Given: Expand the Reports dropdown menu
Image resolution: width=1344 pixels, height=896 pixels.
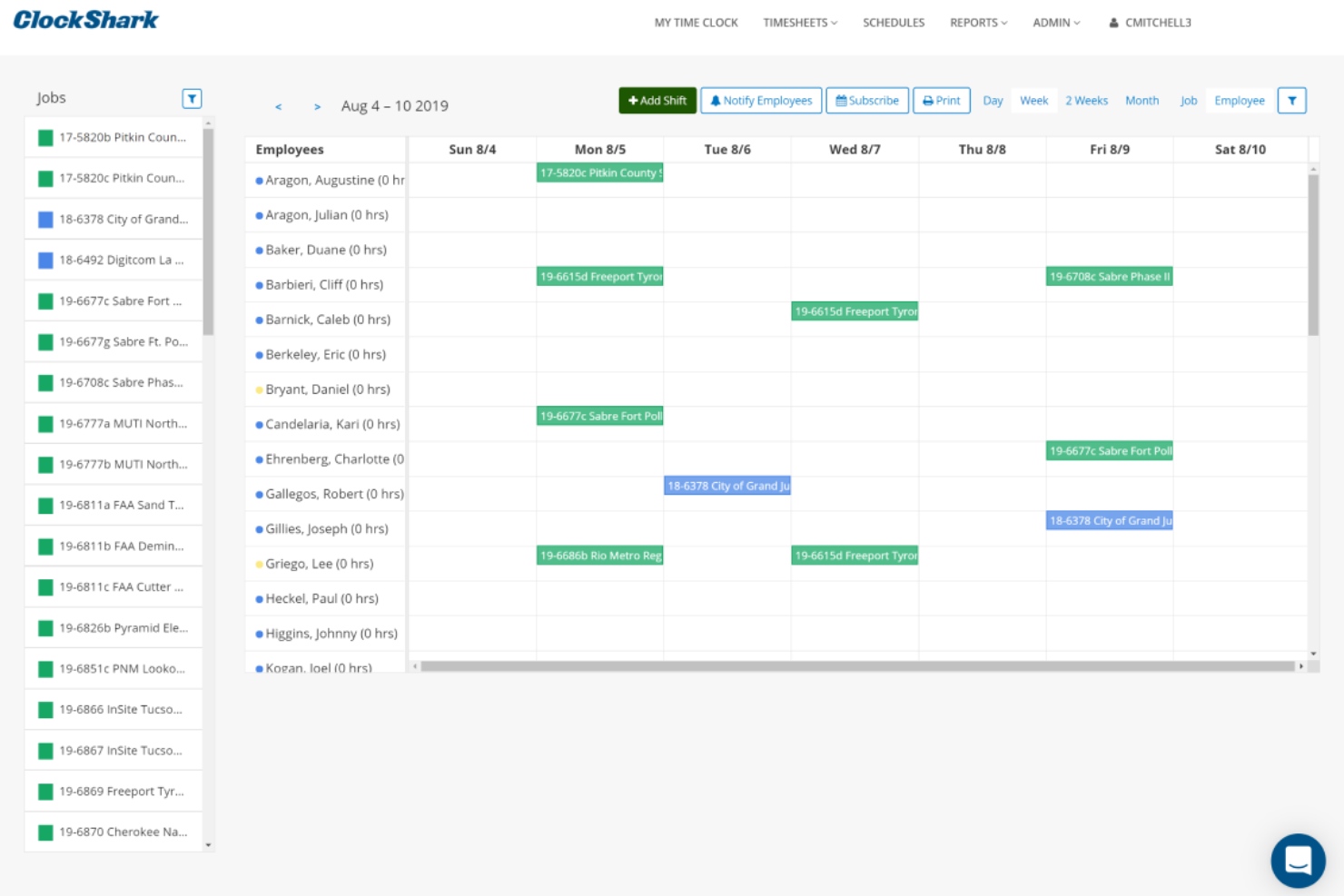Looking at the screenshot, I should point(978,23).
